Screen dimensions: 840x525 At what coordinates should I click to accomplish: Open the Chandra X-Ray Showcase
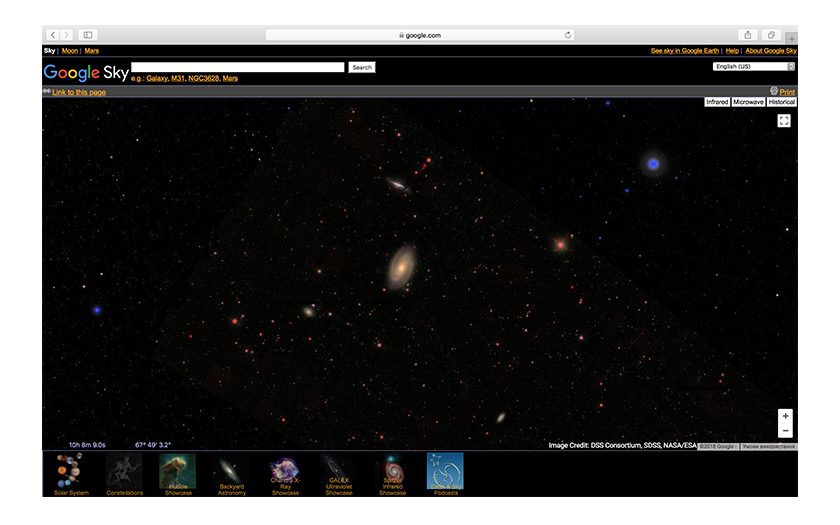click(285, 471)
